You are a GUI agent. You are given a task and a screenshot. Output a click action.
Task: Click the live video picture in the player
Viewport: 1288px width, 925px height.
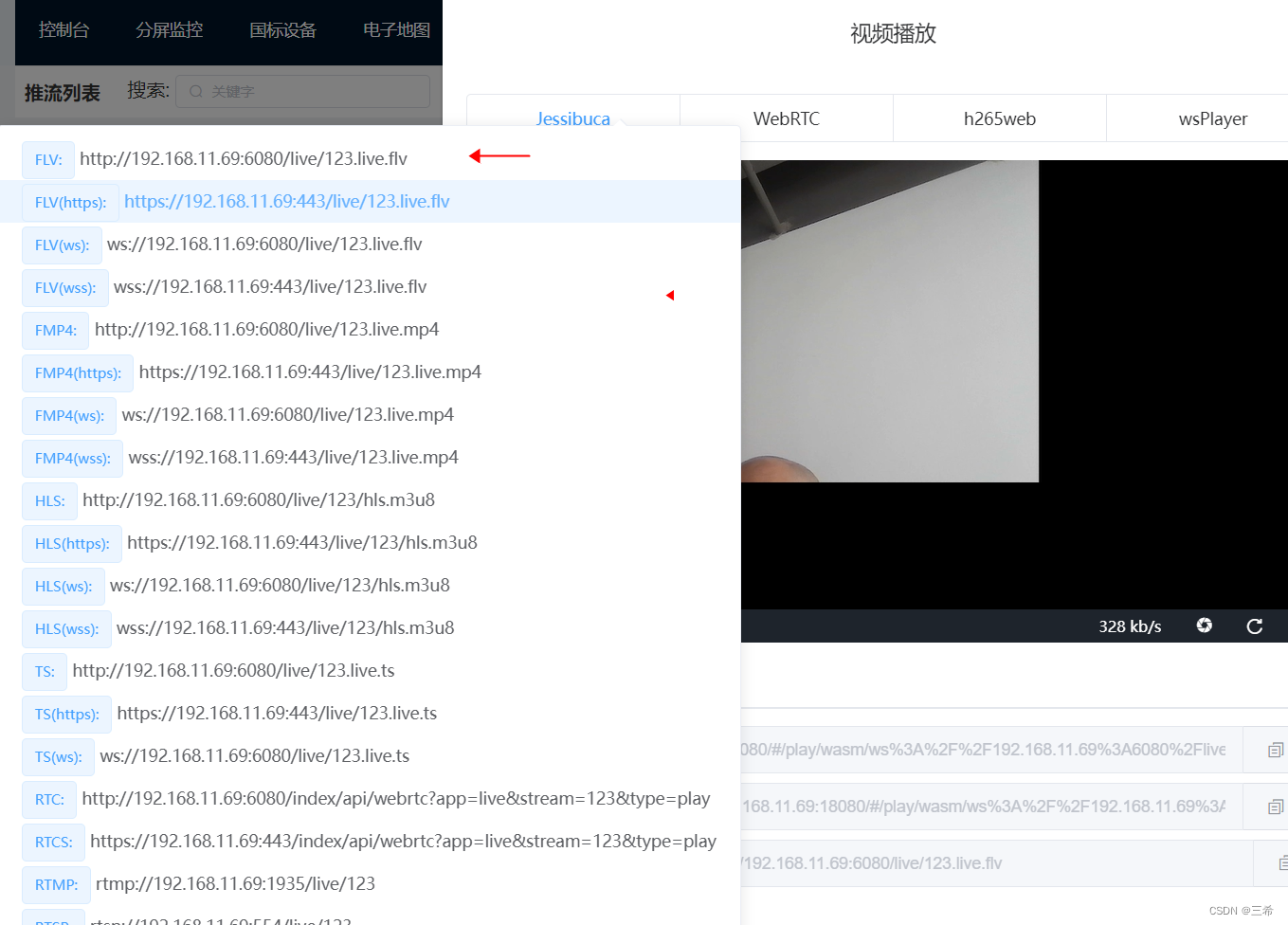coord(890,321)
